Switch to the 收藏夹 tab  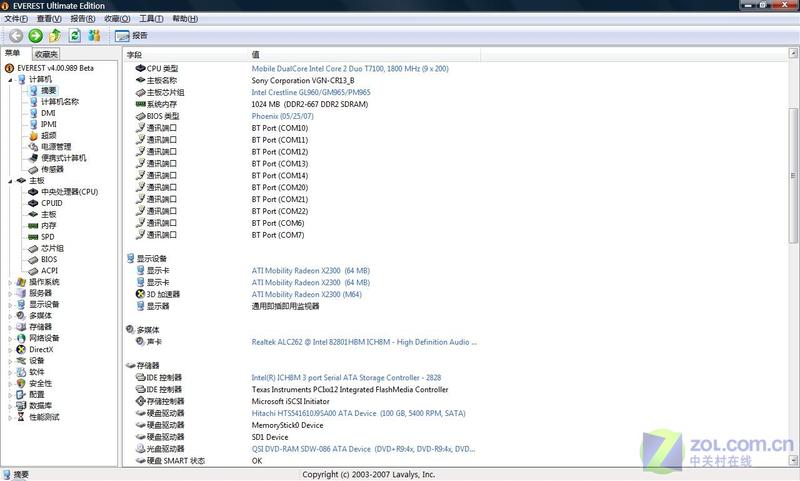[x=46, y=54]
